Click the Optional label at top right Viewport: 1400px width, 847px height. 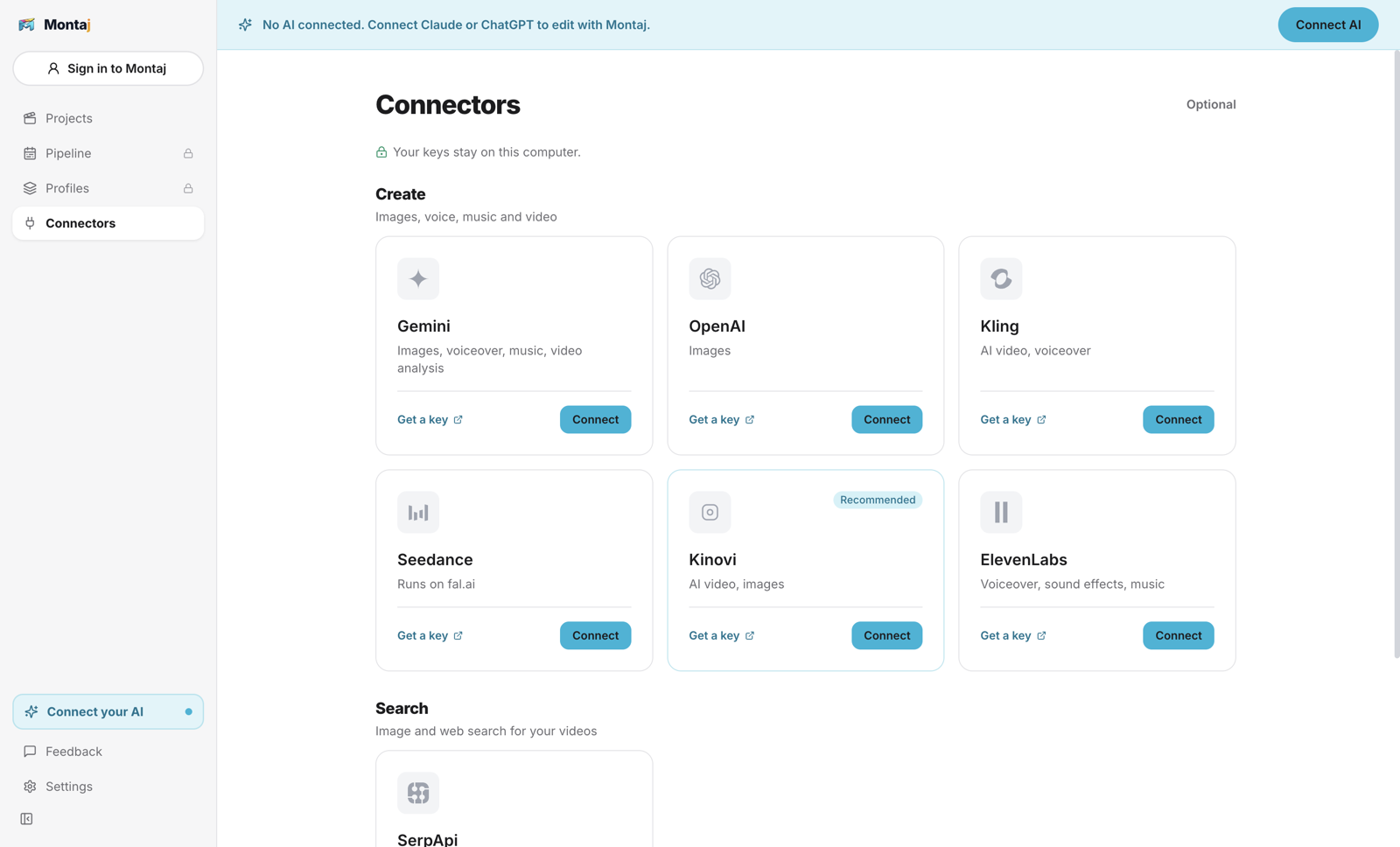point(1211,104)
